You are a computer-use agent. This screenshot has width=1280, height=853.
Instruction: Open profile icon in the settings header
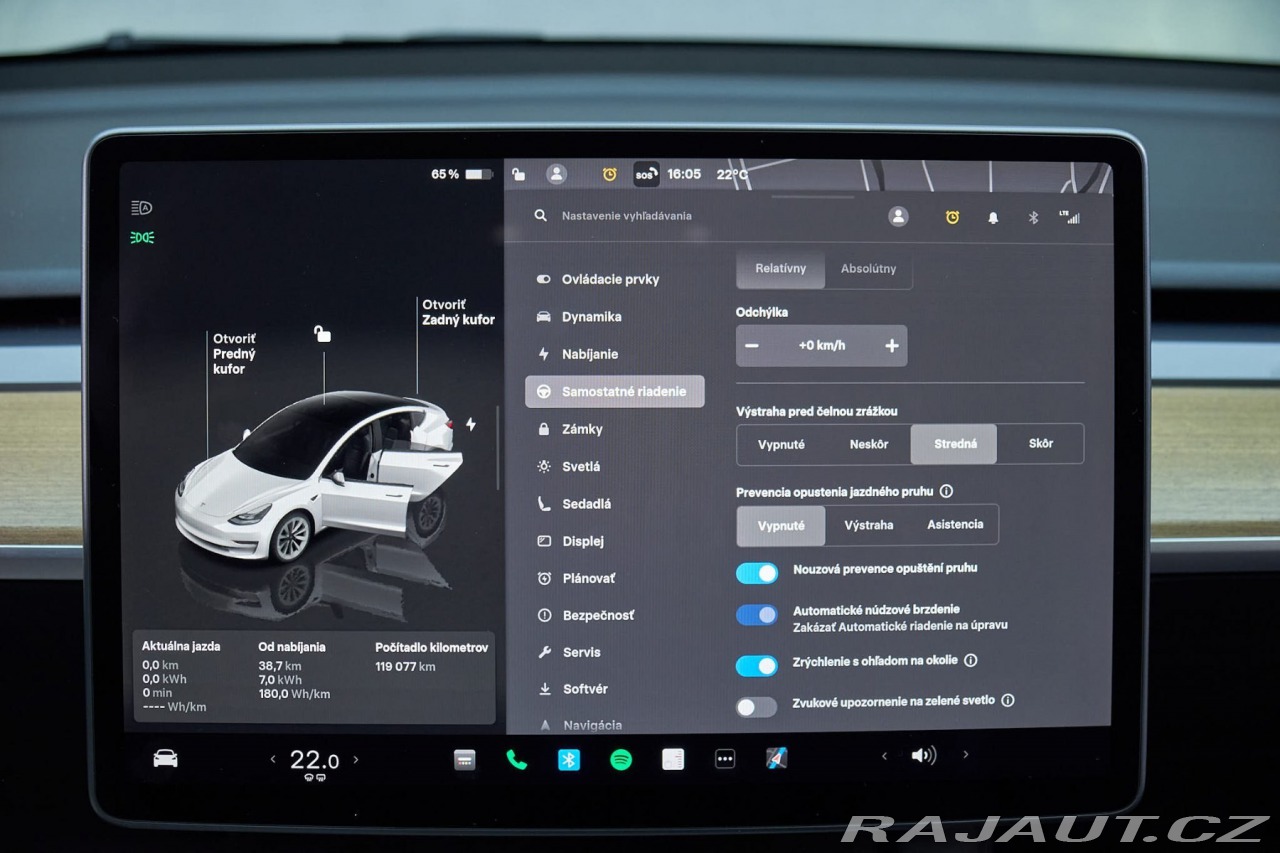(898, 216)
